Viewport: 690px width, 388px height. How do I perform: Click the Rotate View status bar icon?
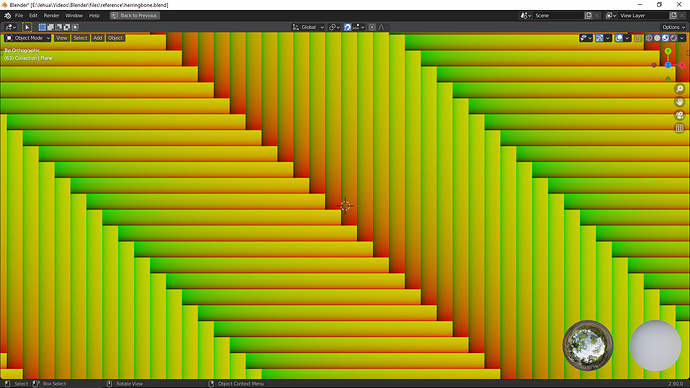coord(110,384)
